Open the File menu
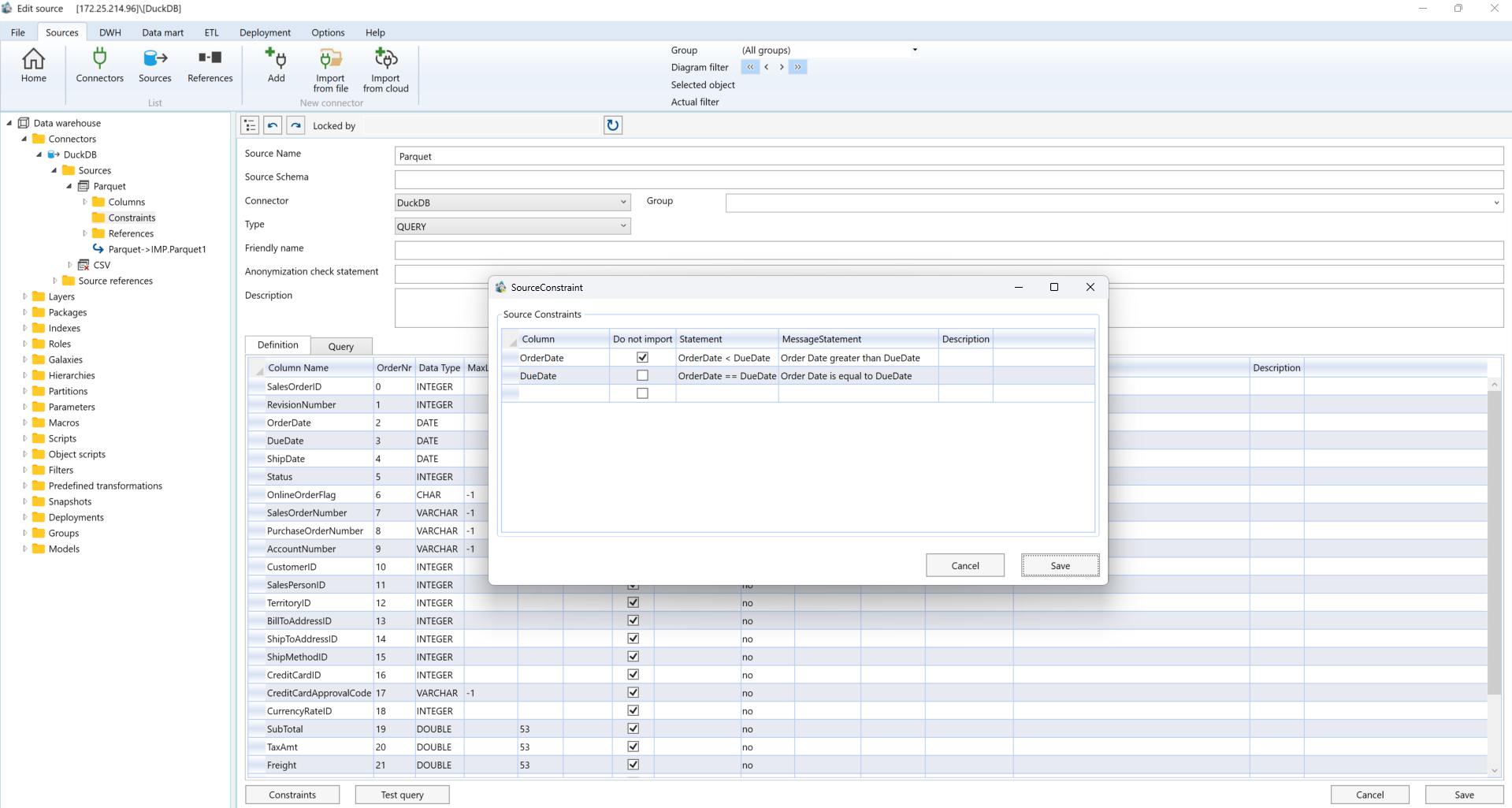Image resolution: width=1512 pixels, height=808 pixels. coord(18,32)
